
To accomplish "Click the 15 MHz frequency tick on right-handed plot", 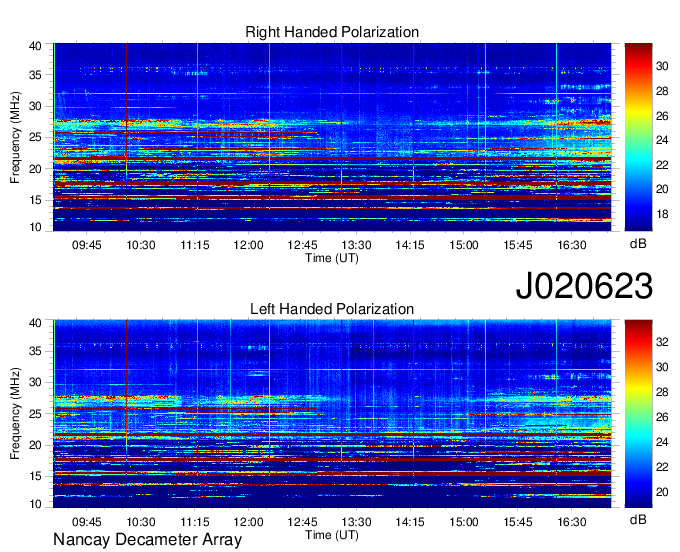I will [36, 200].
